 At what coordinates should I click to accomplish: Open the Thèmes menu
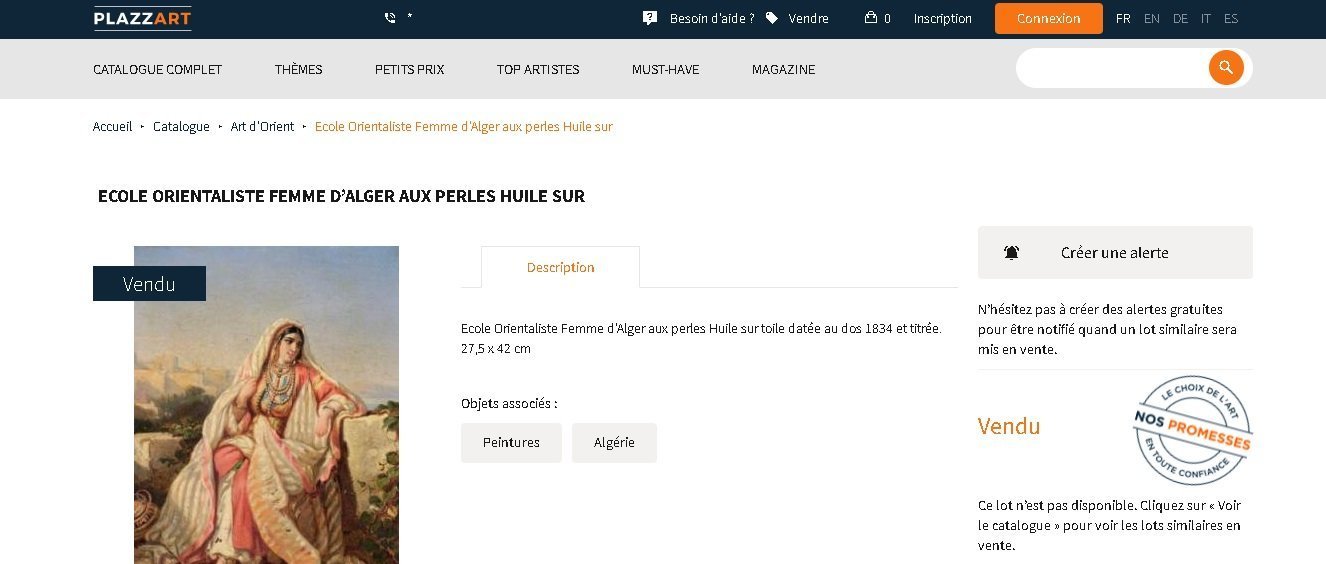299,70
